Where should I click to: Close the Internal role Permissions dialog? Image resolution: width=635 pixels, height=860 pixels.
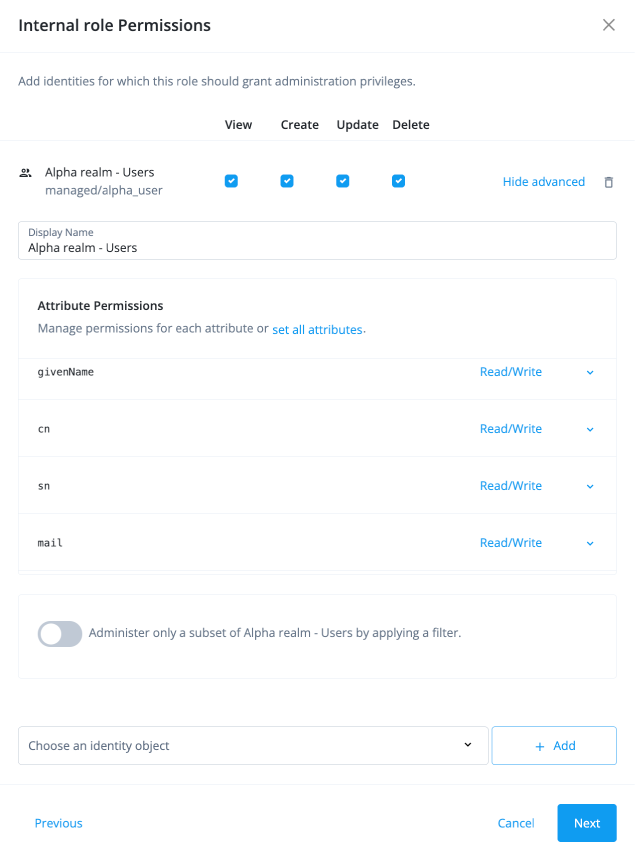coord(609,25)
